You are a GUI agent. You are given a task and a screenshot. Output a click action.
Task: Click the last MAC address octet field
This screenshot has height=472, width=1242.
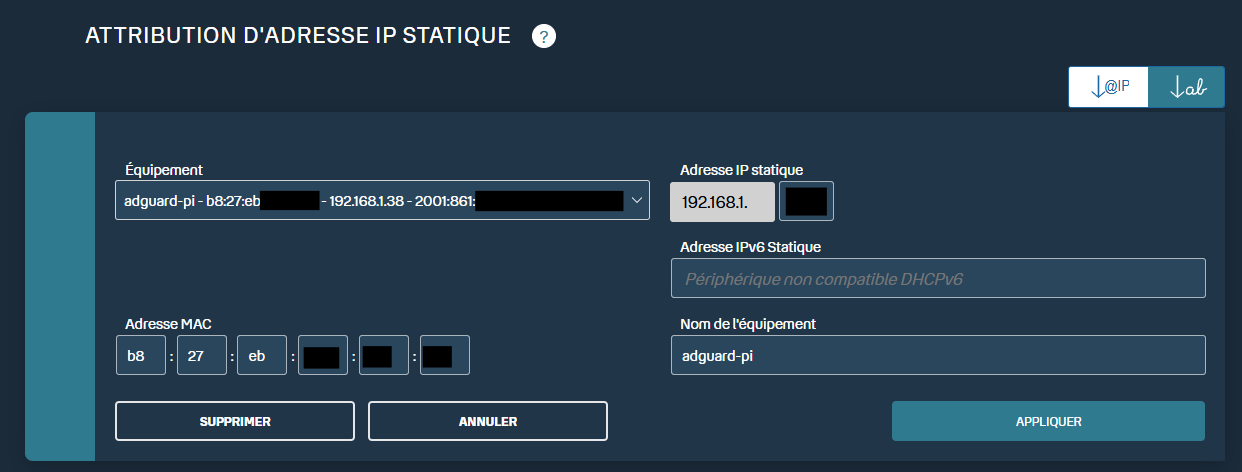[x=444, y=355]
